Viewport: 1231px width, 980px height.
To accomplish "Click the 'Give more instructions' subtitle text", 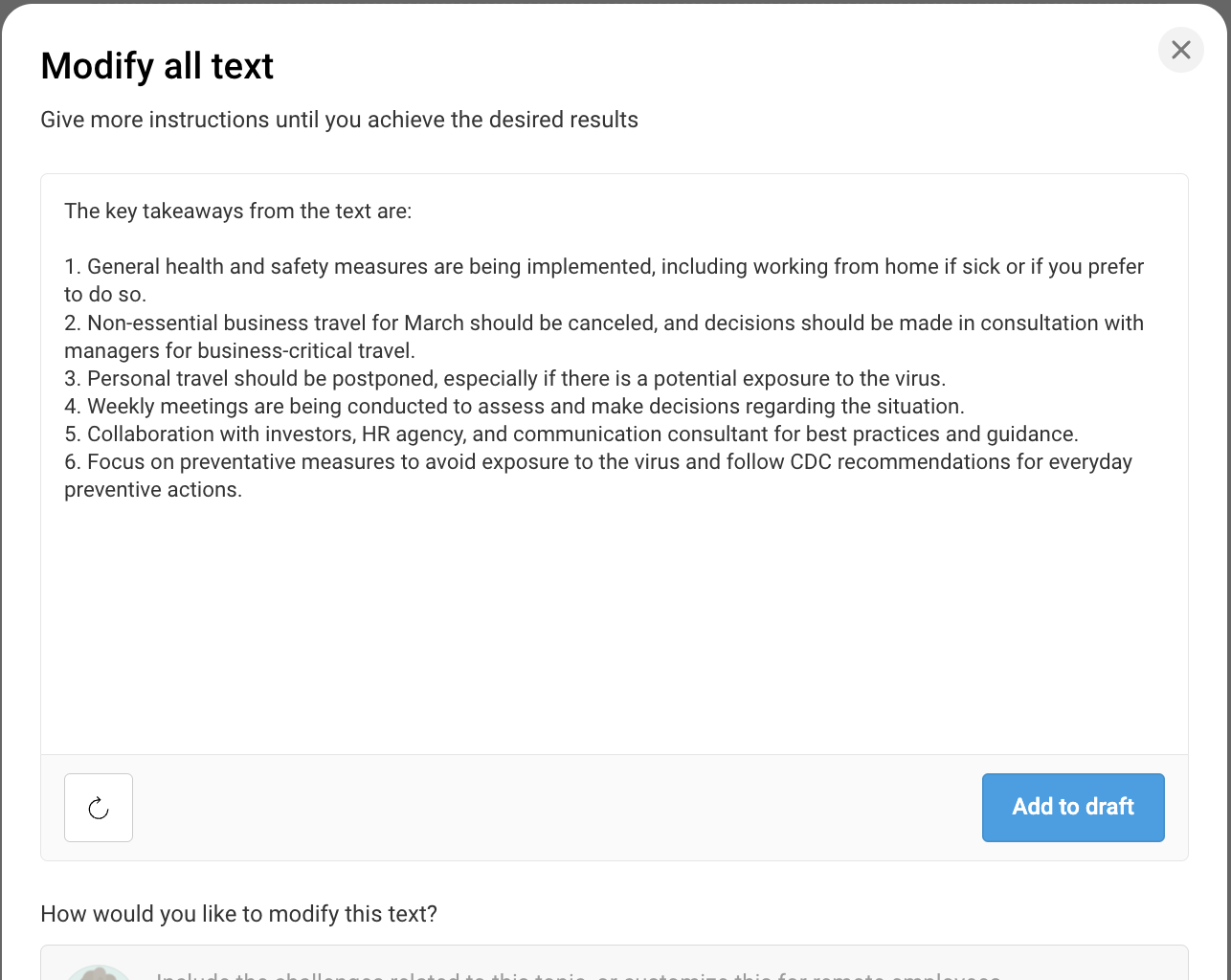I will coord(339,120).
